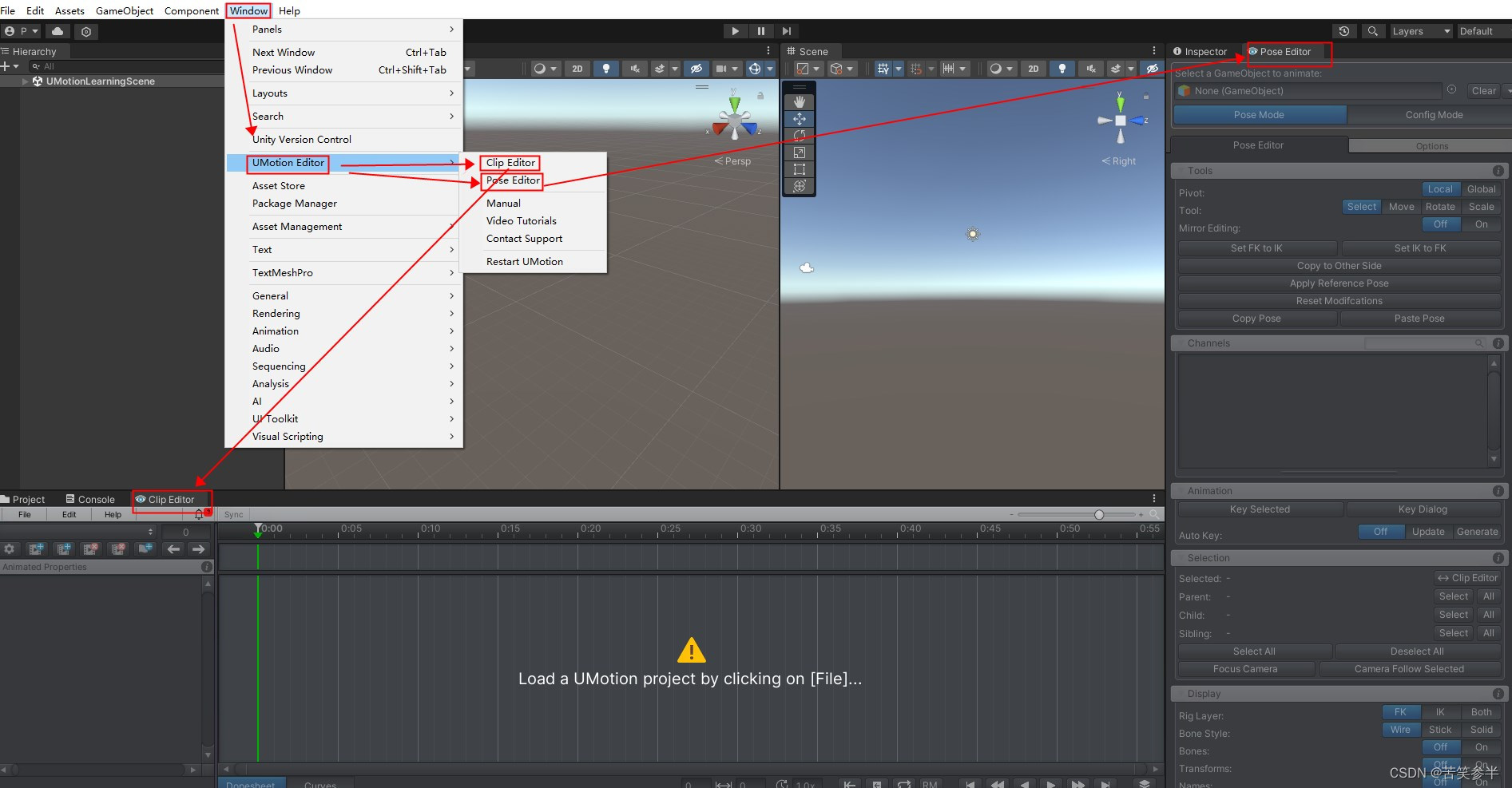Click Copy to Other Side button

point(1339,266)
